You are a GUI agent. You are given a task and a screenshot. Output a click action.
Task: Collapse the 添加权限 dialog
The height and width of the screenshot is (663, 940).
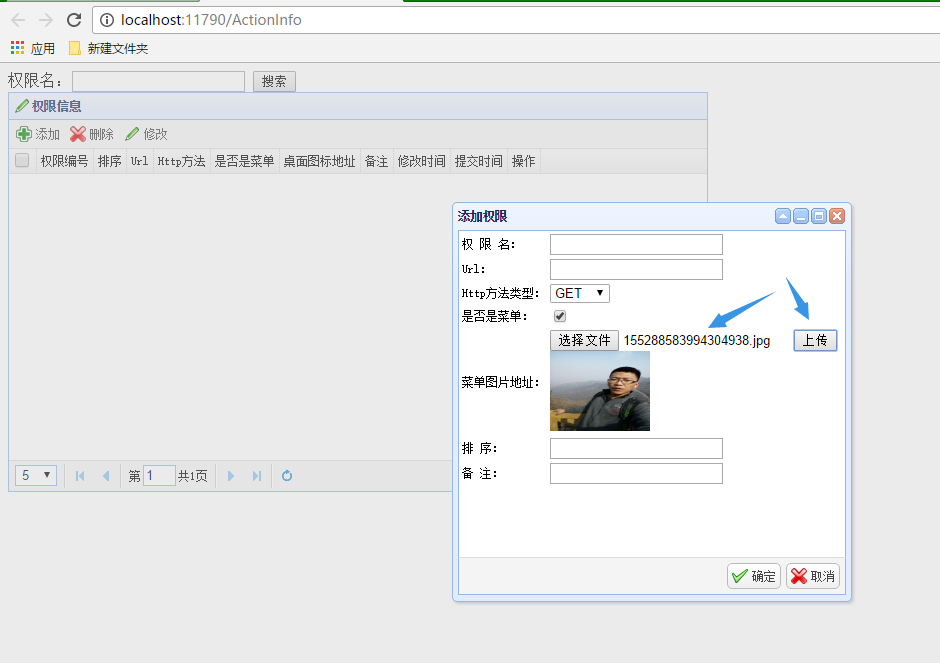(x=783, y=216)
